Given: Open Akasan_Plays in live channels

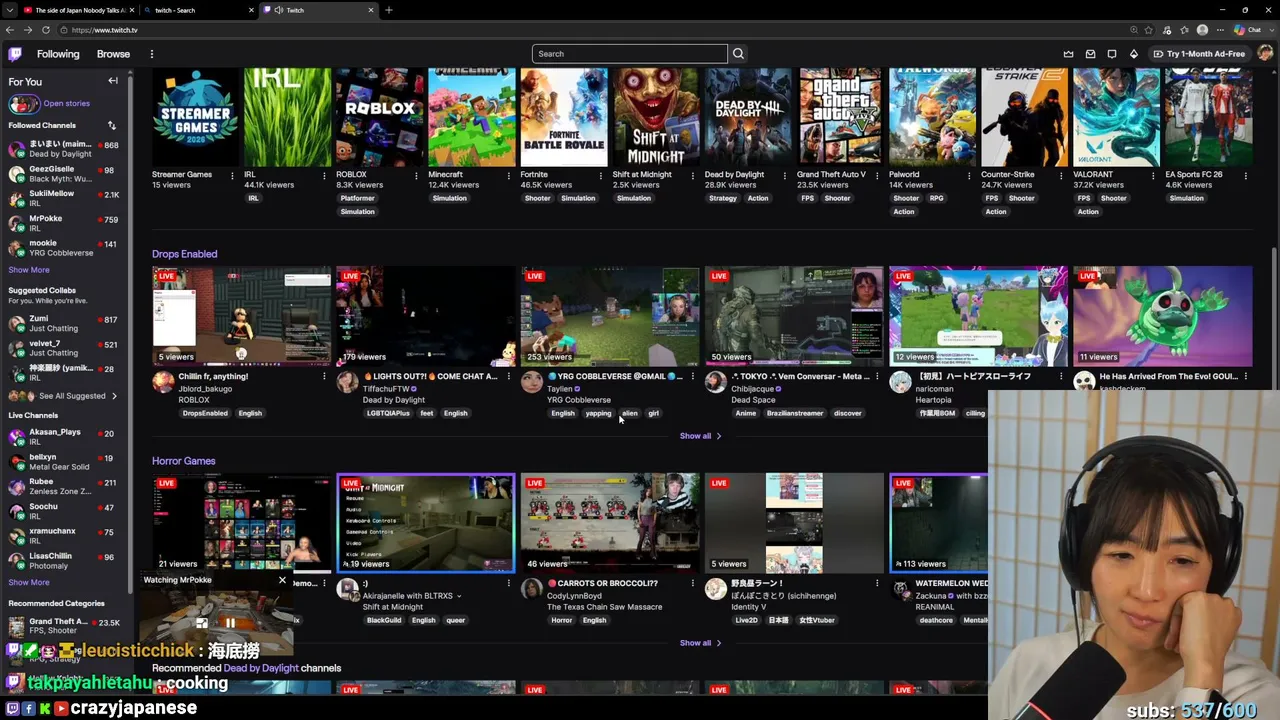Looking at the screenshot, I should click(x=64, y=436).
